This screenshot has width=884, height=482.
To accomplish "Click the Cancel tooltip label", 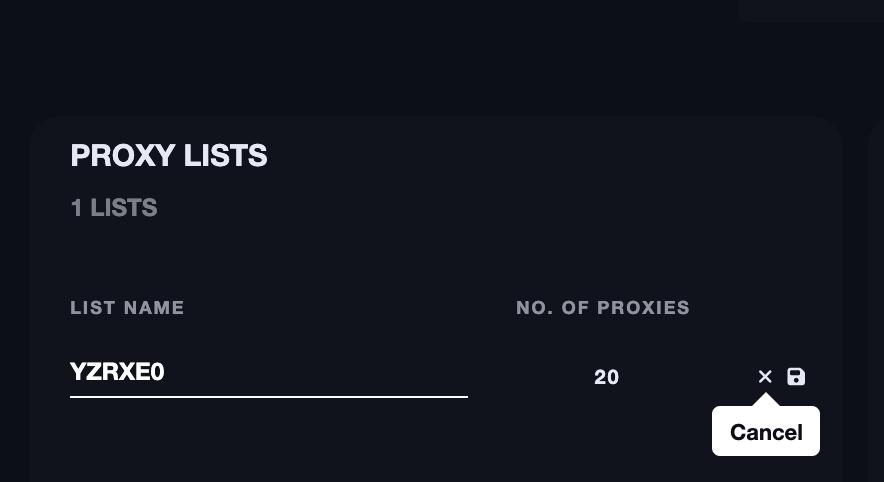I will (766, 432).
